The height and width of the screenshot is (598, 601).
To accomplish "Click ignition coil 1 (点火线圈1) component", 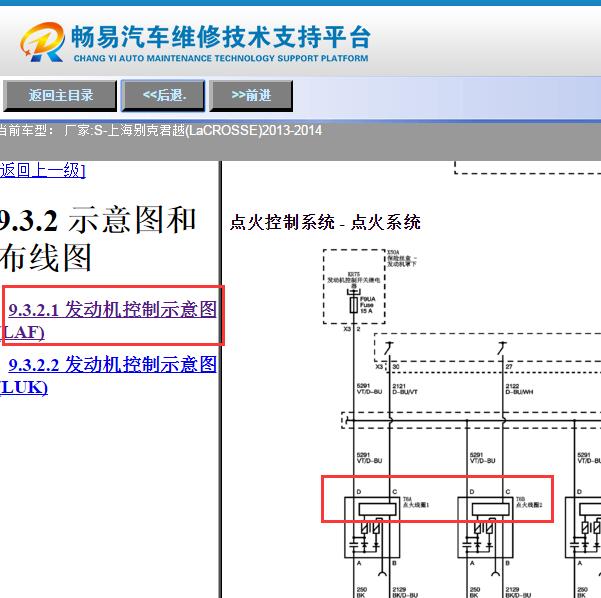I will (372, 527).
